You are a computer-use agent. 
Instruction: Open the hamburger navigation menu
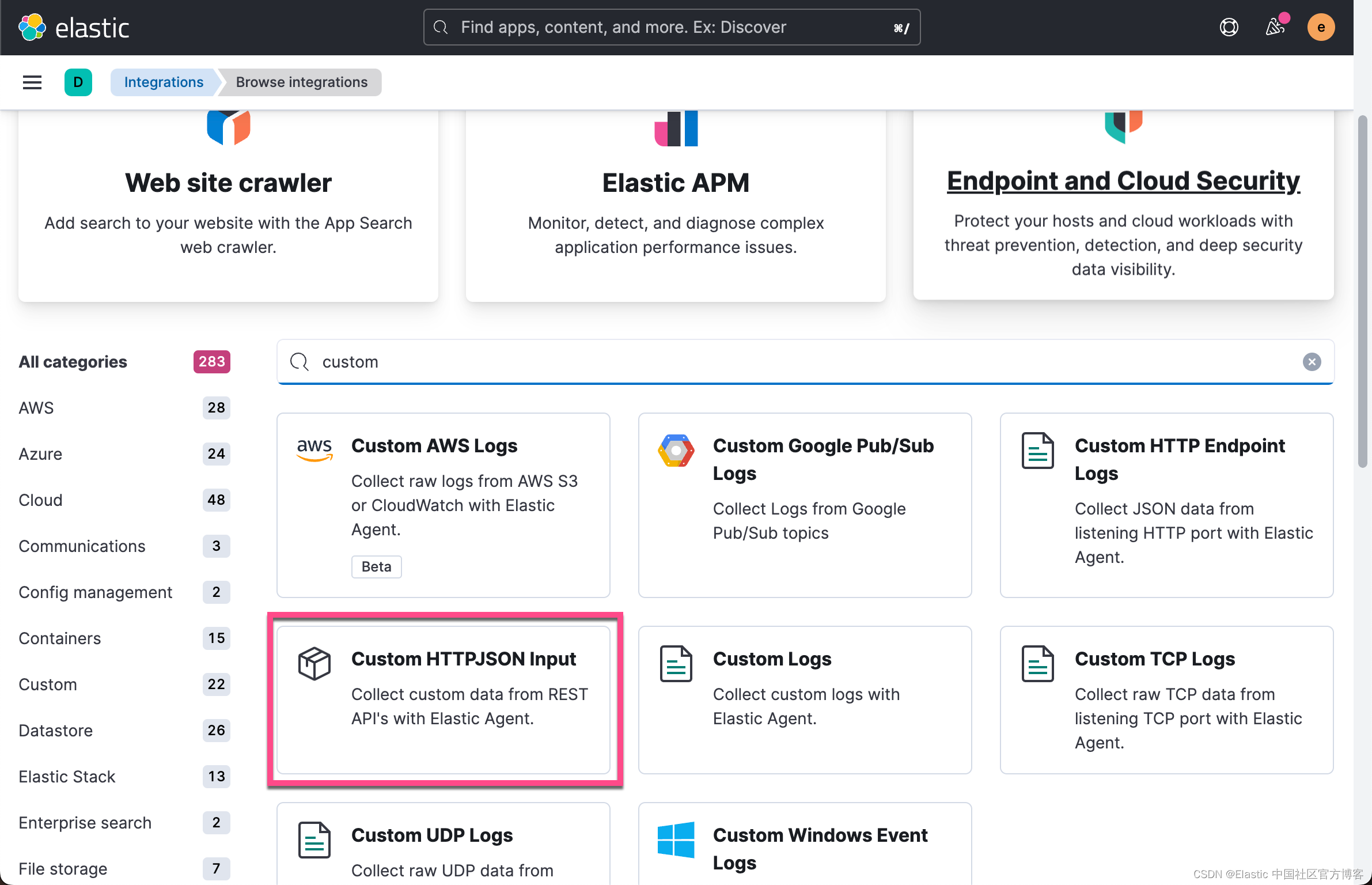(32, 82)
